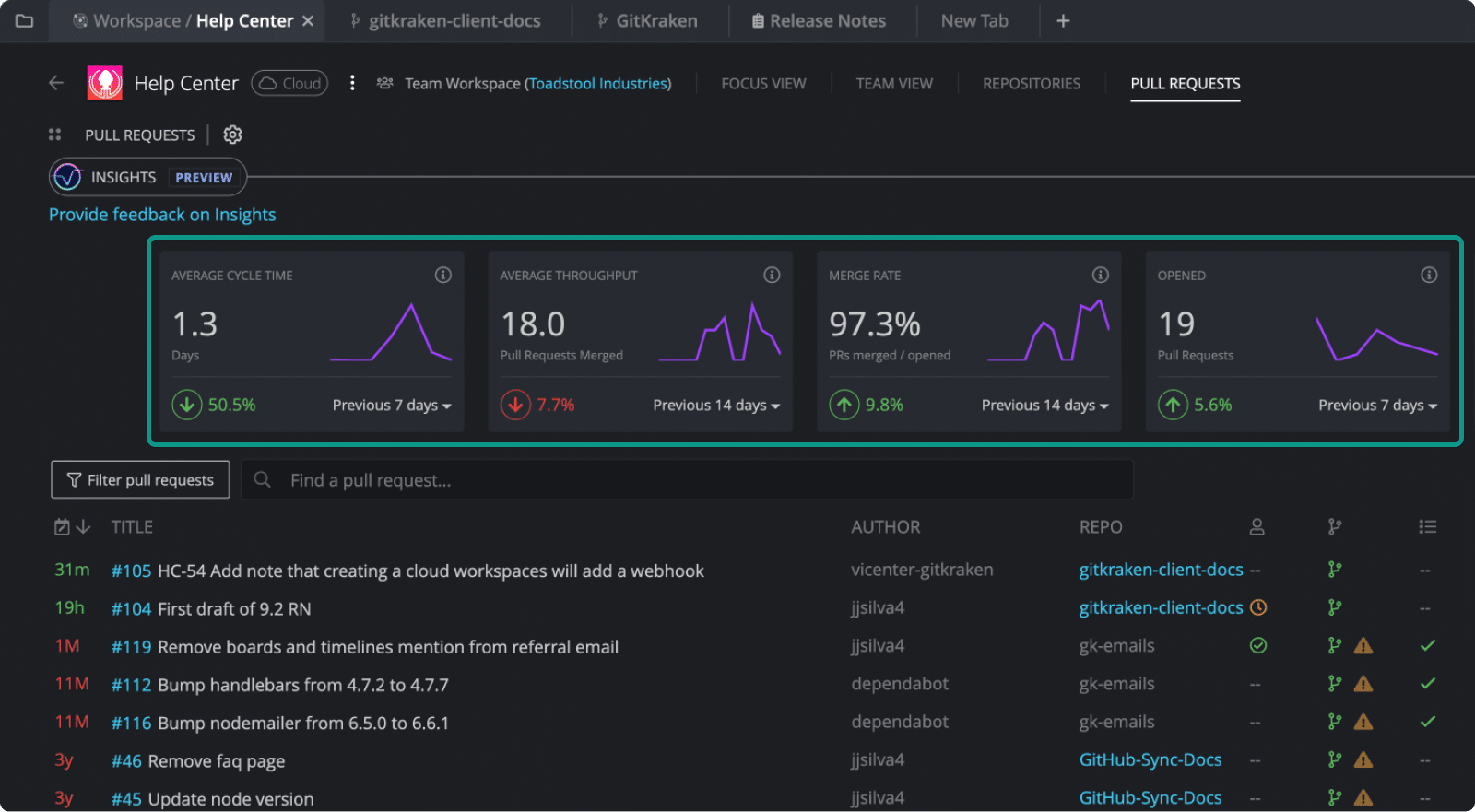The width and height of the screenshot is (1475, 812).
Task: Open pull request #104 First draft
Action: (x=211, y=608)
